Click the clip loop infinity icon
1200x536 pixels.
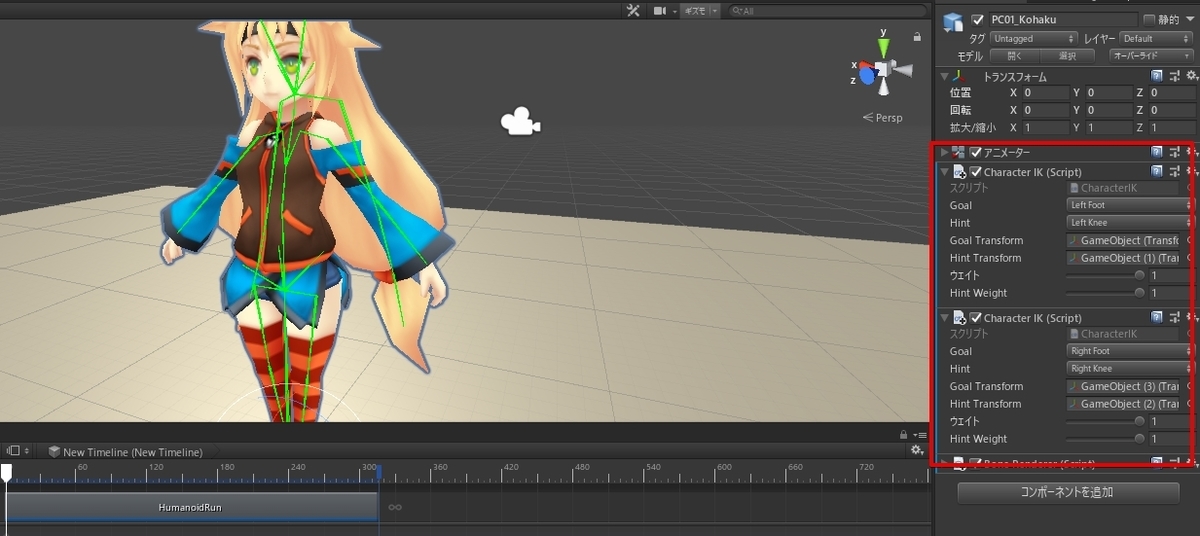pos(395,507)
